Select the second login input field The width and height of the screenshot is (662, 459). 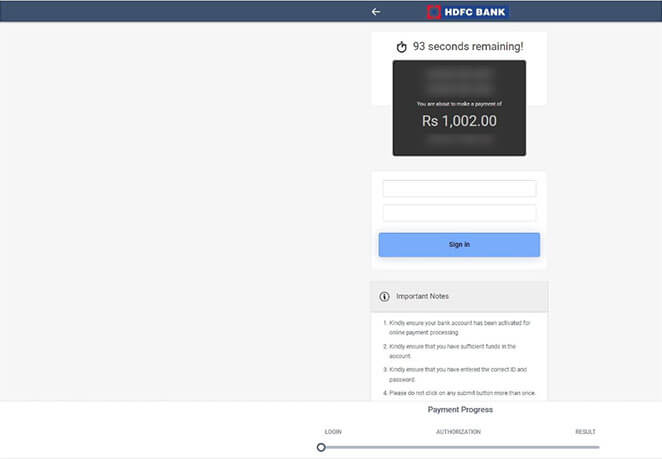pyautogui.click(x=459, y=213)
